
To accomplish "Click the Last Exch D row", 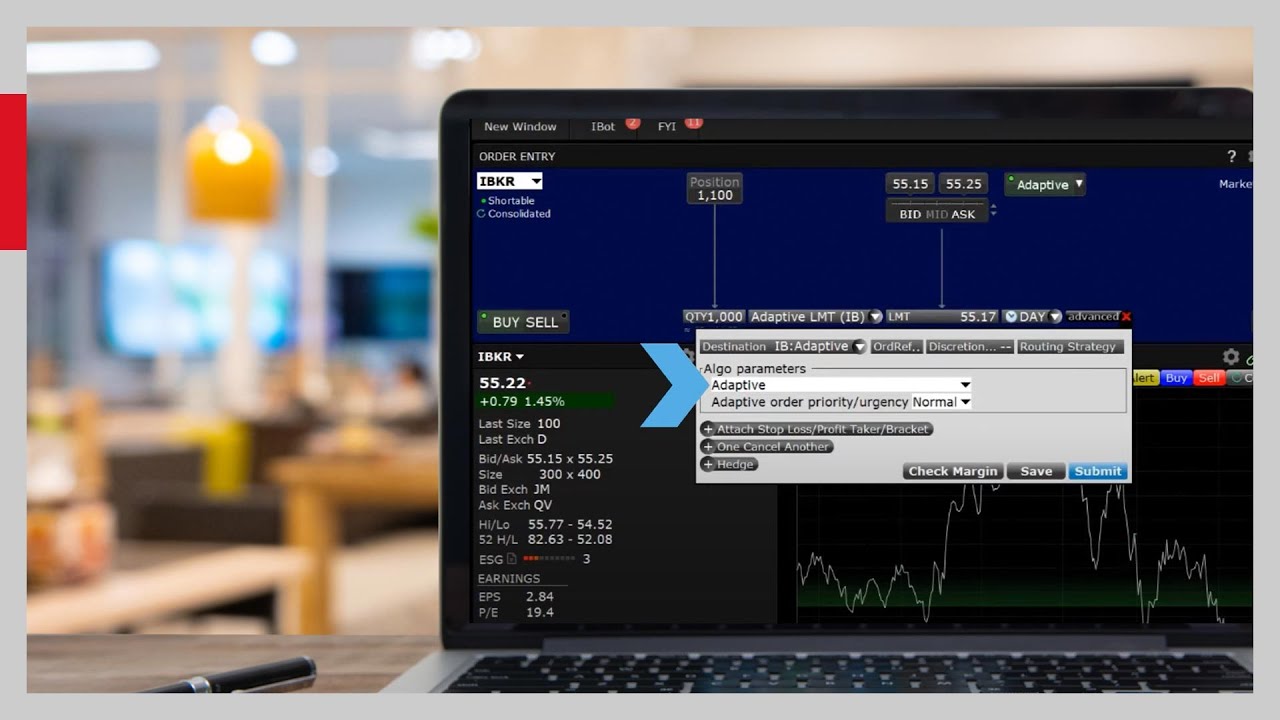I will tap(512, 439).
